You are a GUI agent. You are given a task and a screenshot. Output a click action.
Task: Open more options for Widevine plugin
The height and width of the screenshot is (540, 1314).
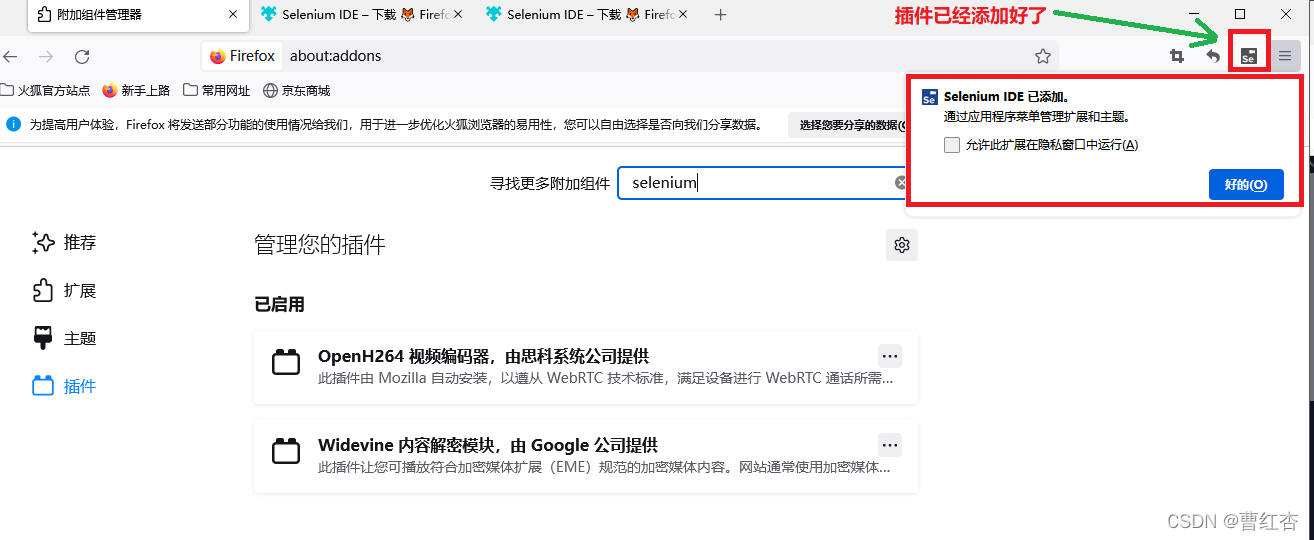click(890, 444)
